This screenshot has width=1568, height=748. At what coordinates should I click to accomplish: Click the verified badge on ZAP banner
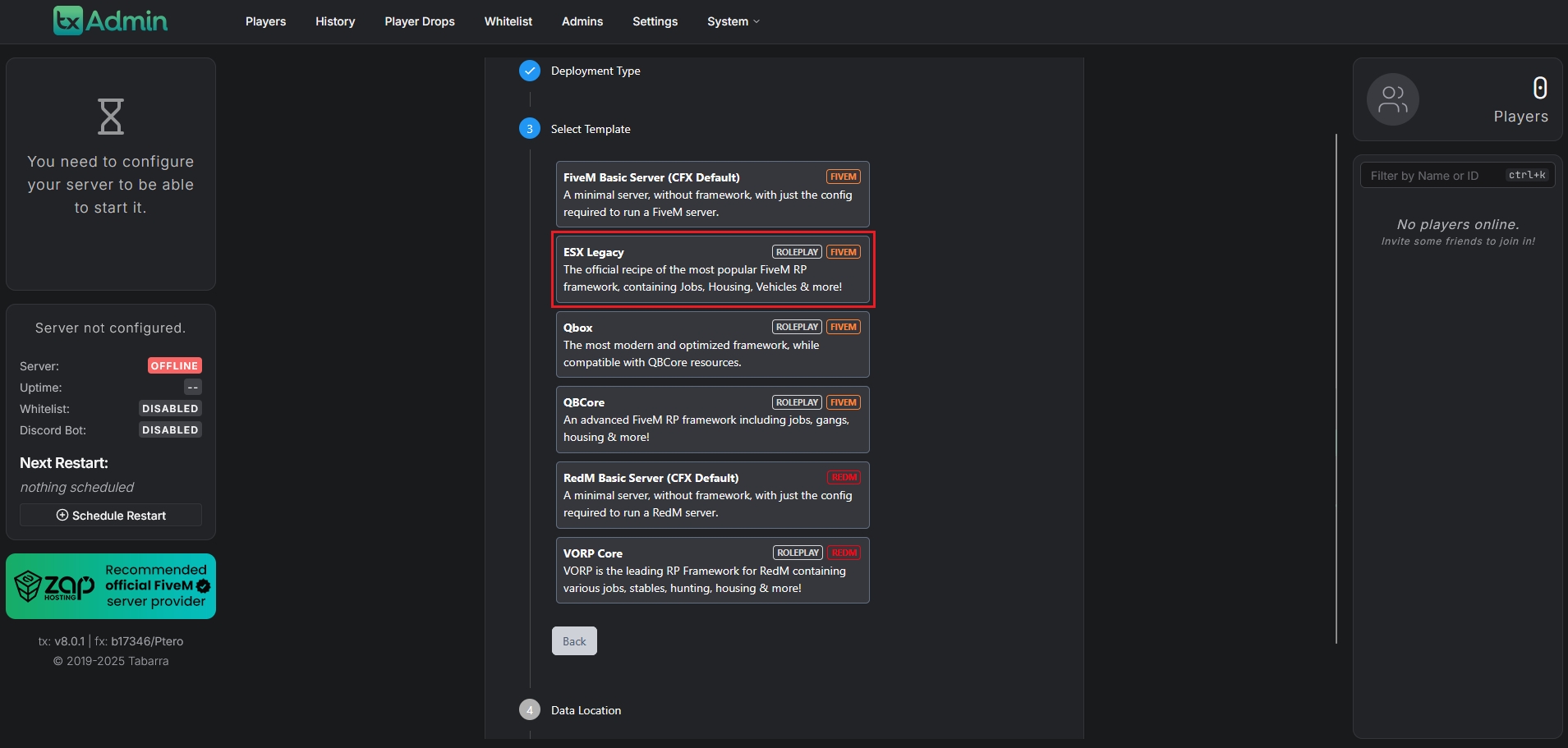203,585
